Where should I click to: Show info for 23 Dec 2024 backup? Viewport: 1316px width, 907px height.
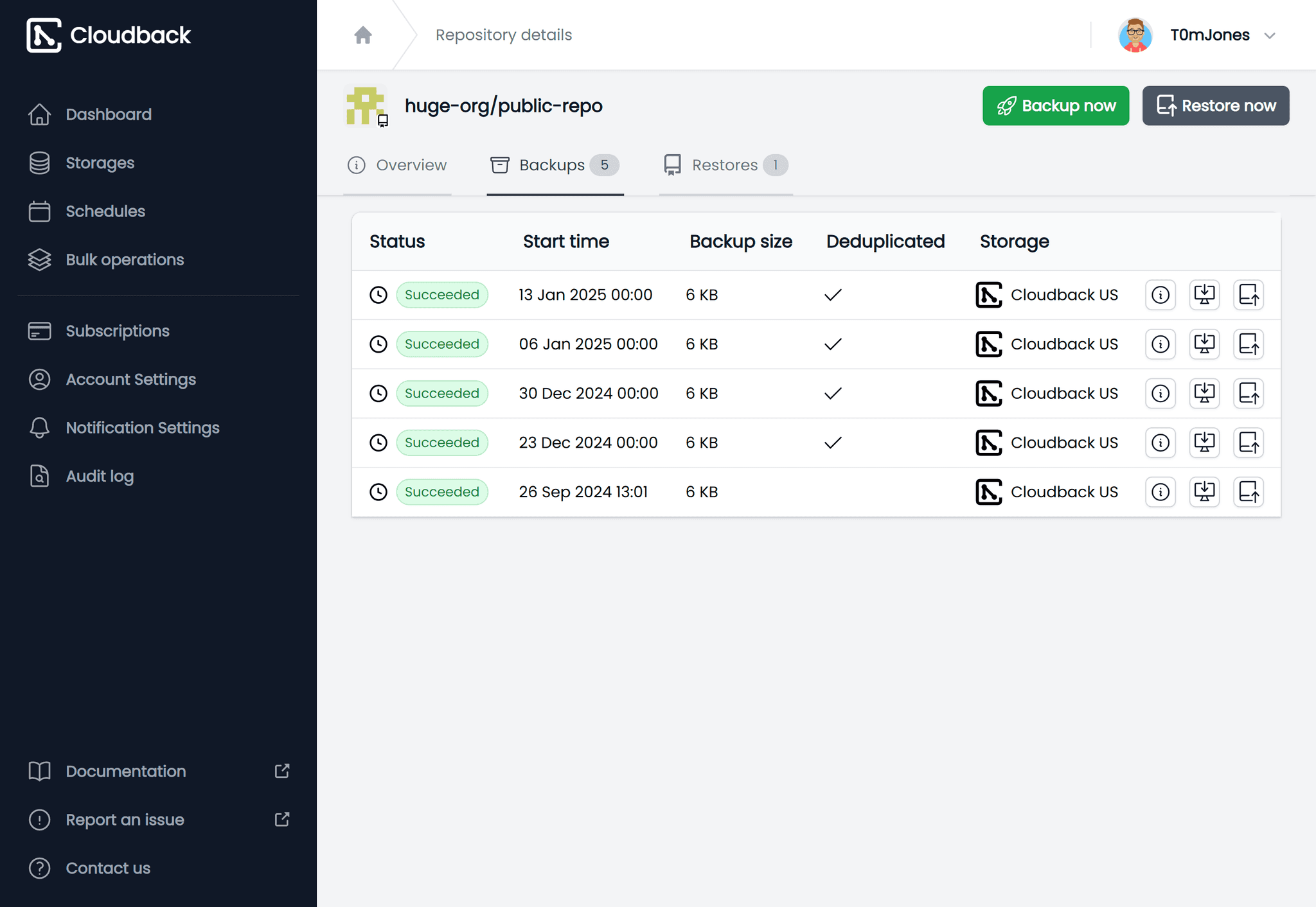[x=1160, y=443]
